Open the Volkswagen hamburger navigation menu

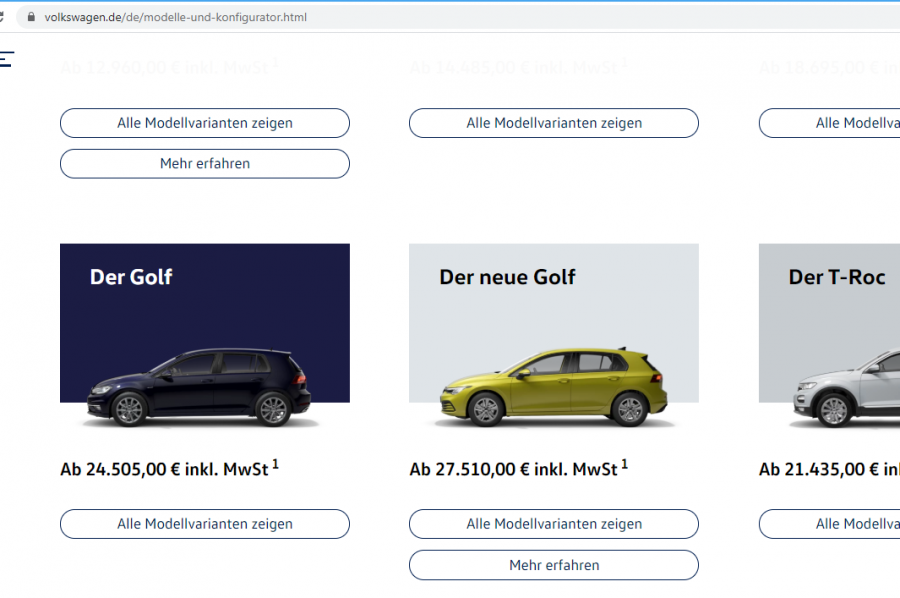tap(6, 59)
